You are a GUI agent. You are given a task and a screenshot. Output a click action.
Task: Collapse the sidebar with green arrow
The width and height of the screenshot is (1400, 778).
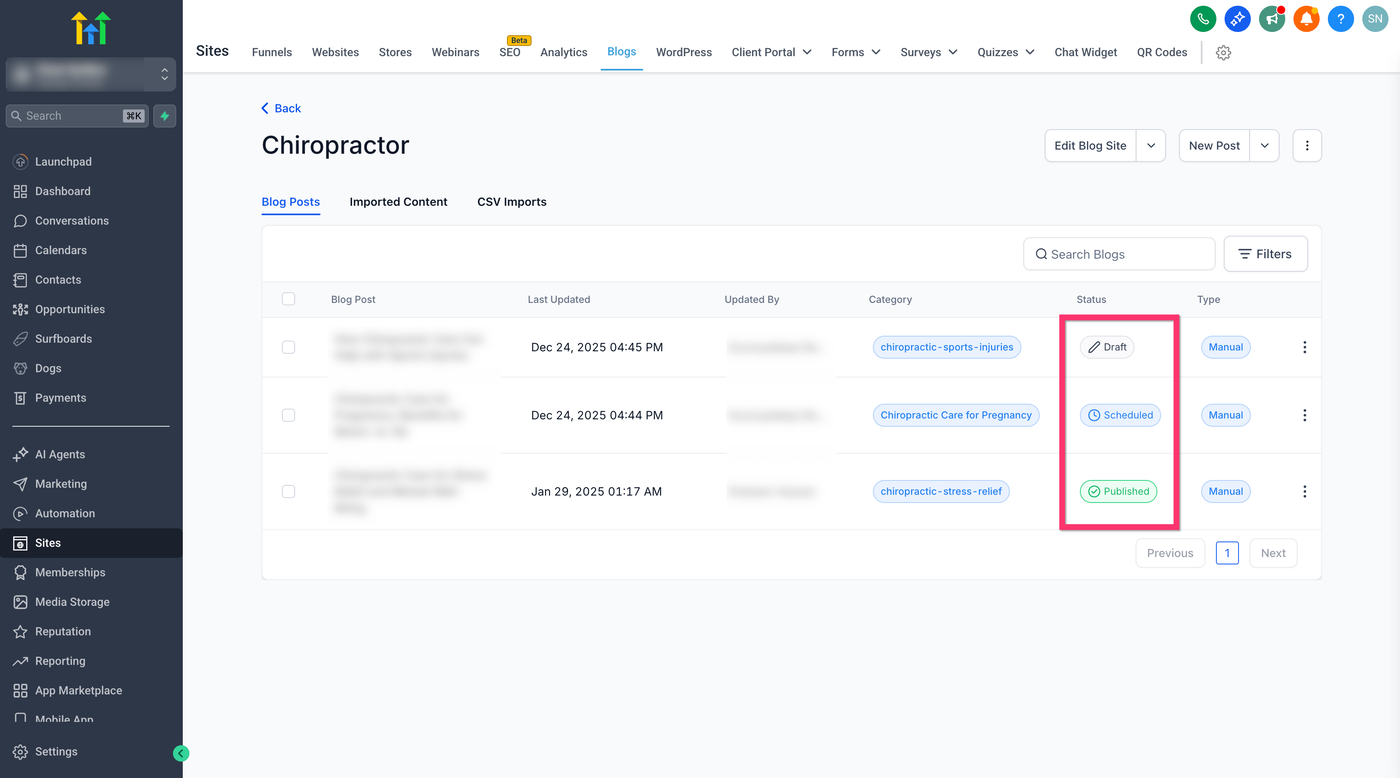click(181, 754)
